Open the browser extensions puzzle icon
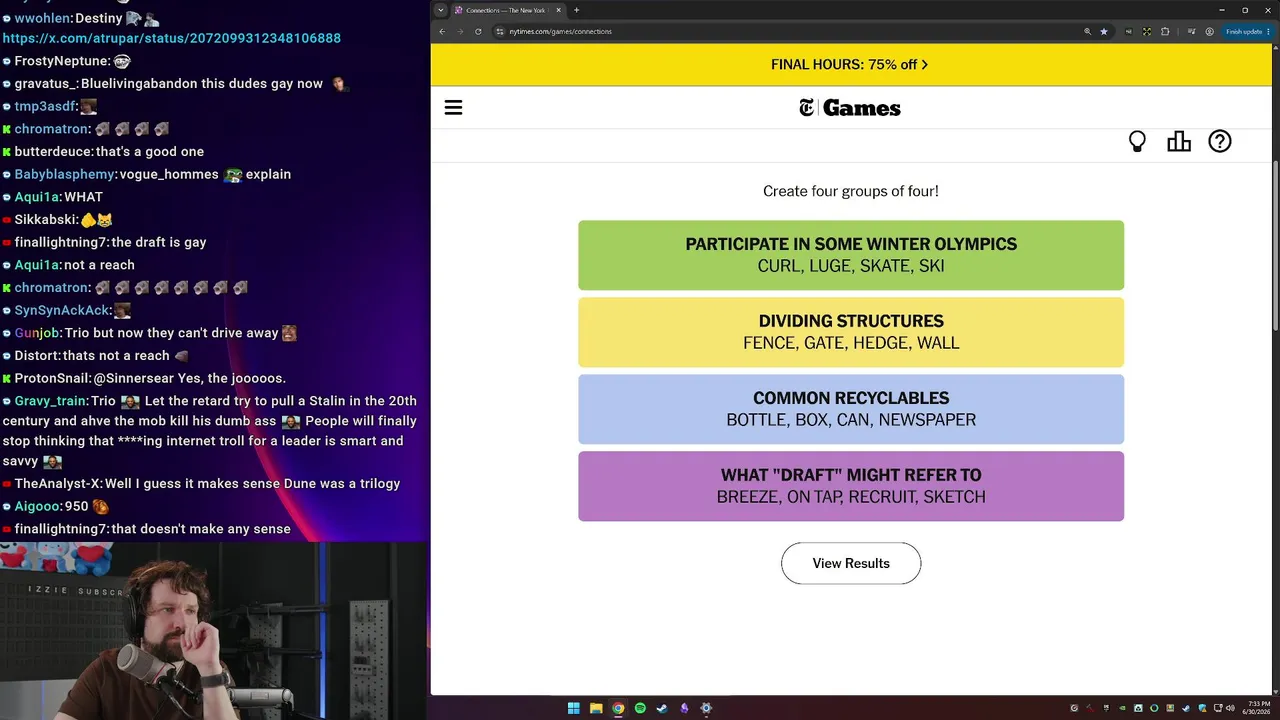 point(1165,31)
